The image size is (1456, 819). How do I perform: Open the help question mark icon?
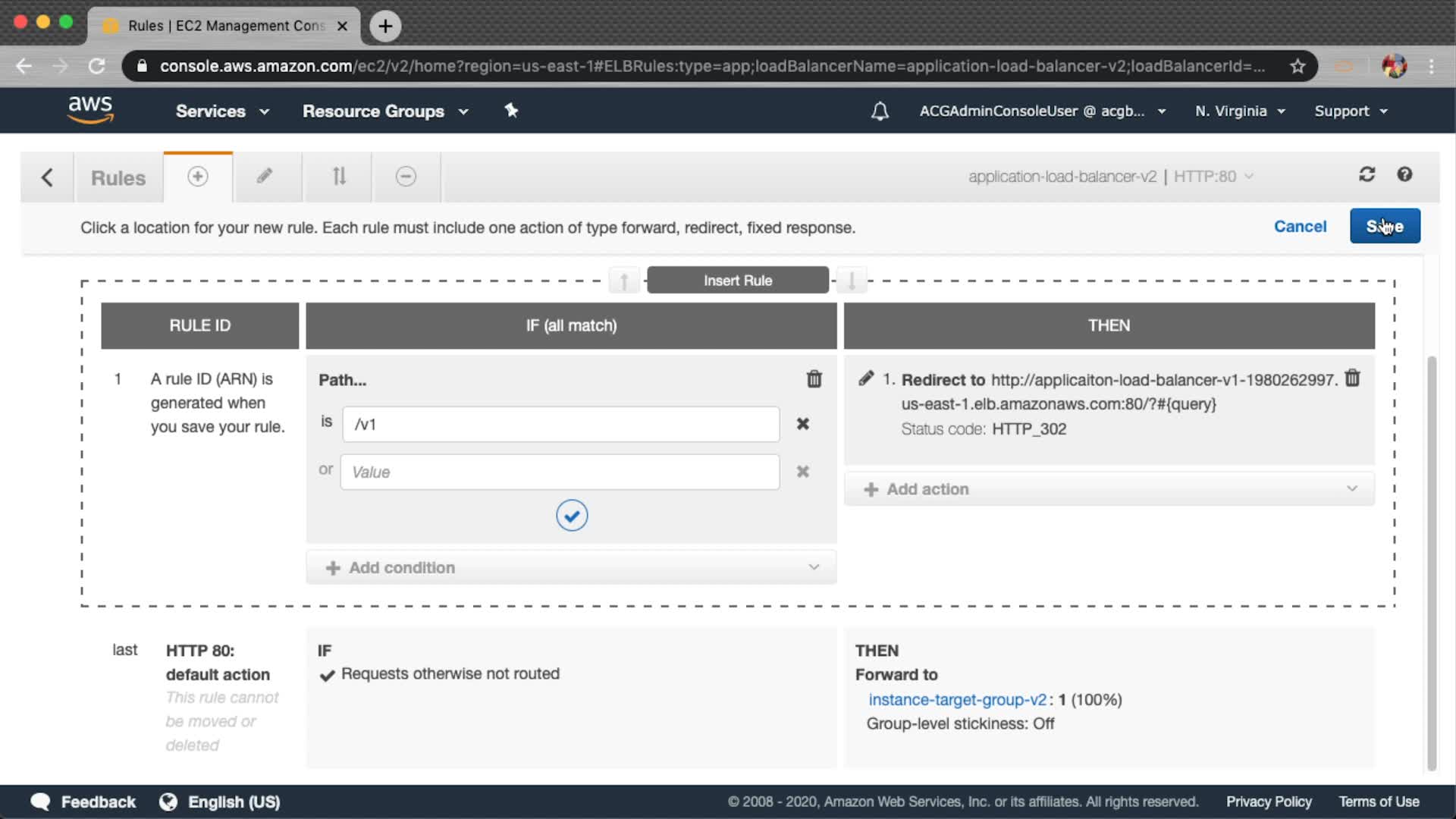coord(1404,175)
